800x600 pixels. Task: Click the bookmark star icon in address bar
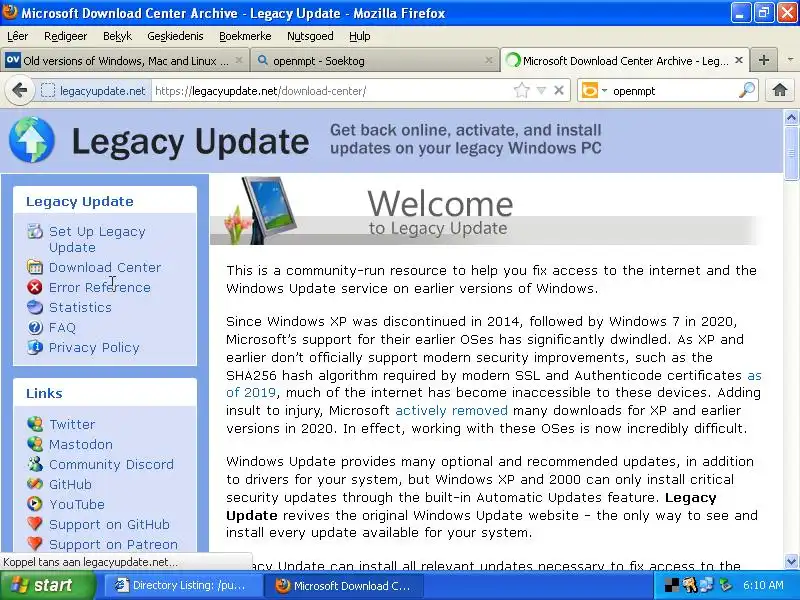[x=521, y=91]
